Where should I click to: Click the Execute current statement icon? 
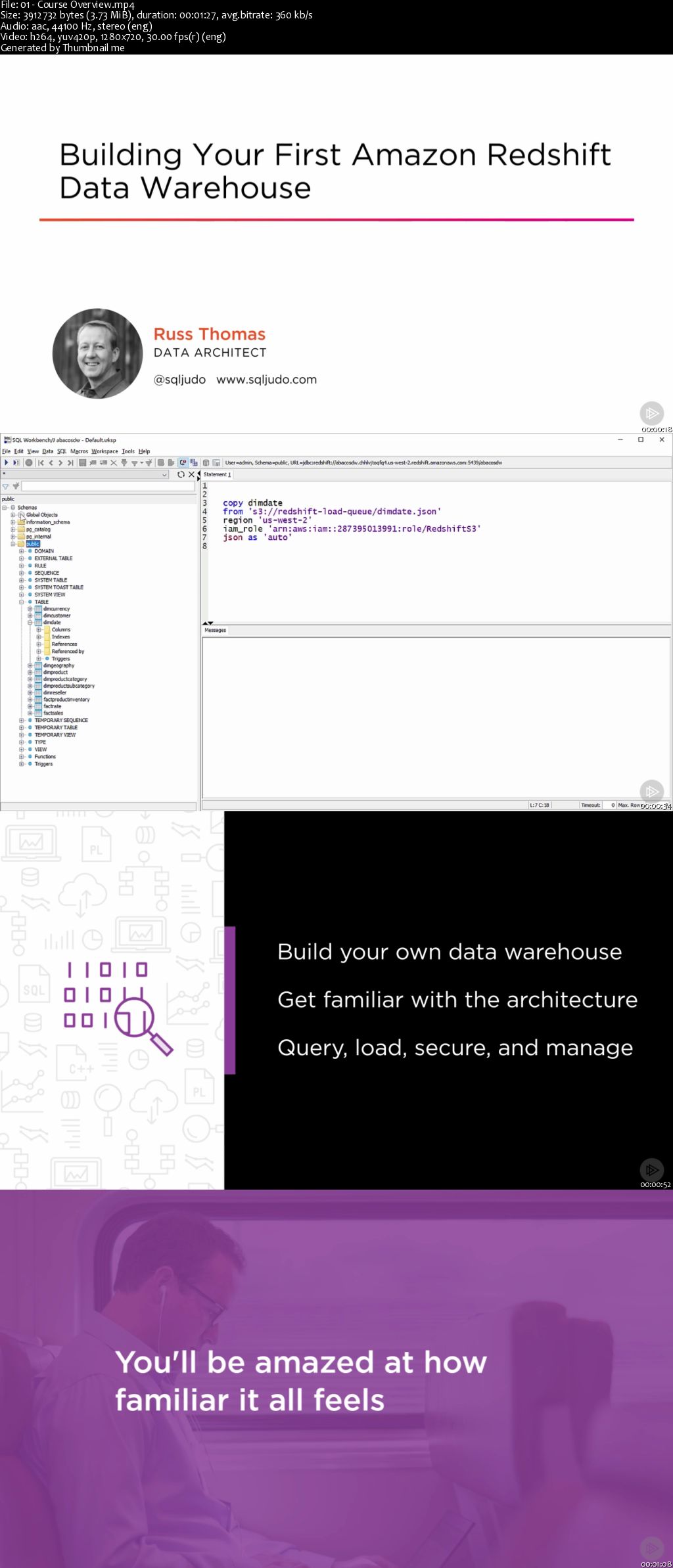tap(16, 462)
